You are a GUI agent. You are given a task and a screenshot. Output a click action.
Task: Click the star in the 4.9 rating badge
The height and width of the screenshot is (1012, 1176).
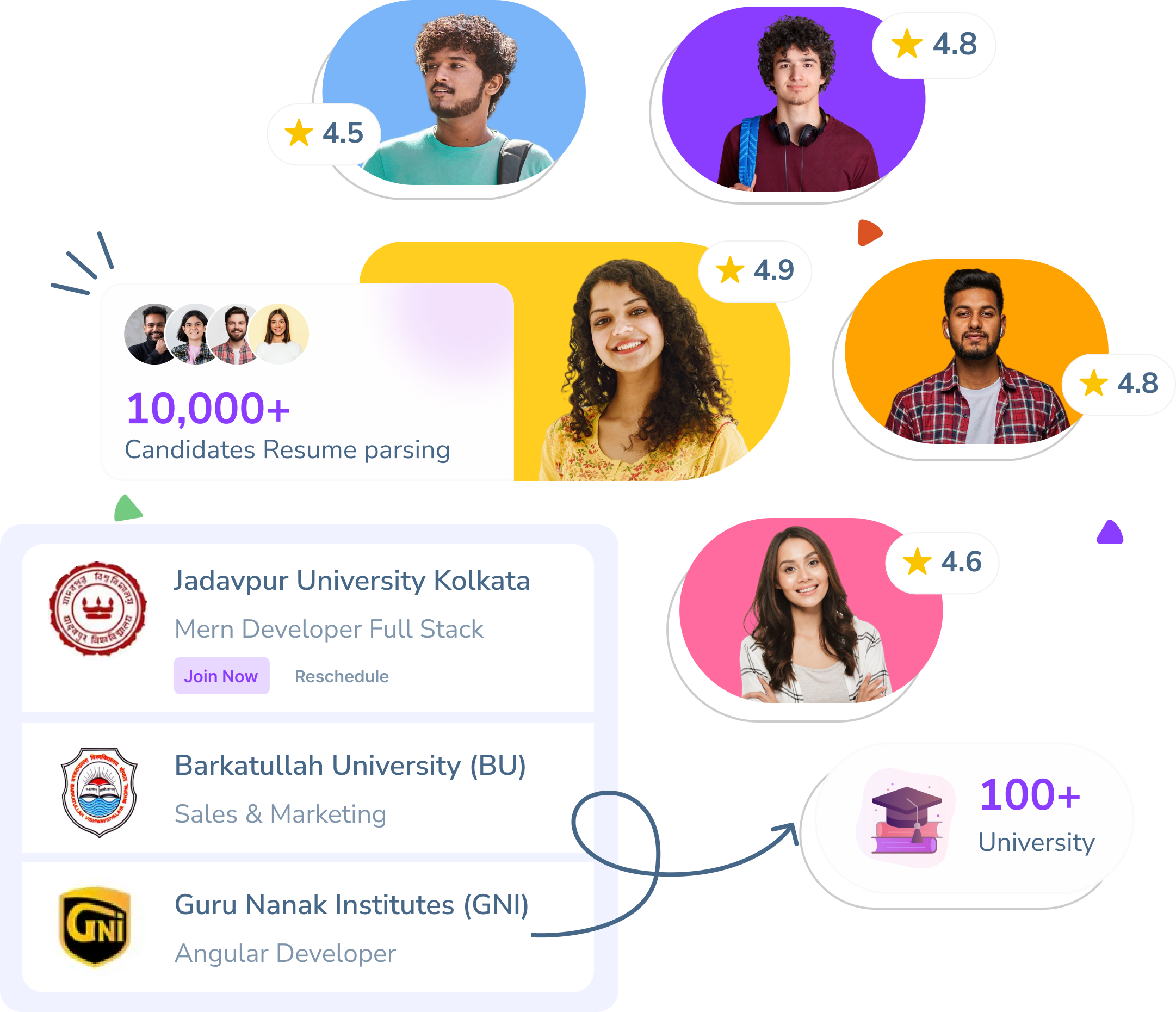pyautogui.click(x=730, y=269)
